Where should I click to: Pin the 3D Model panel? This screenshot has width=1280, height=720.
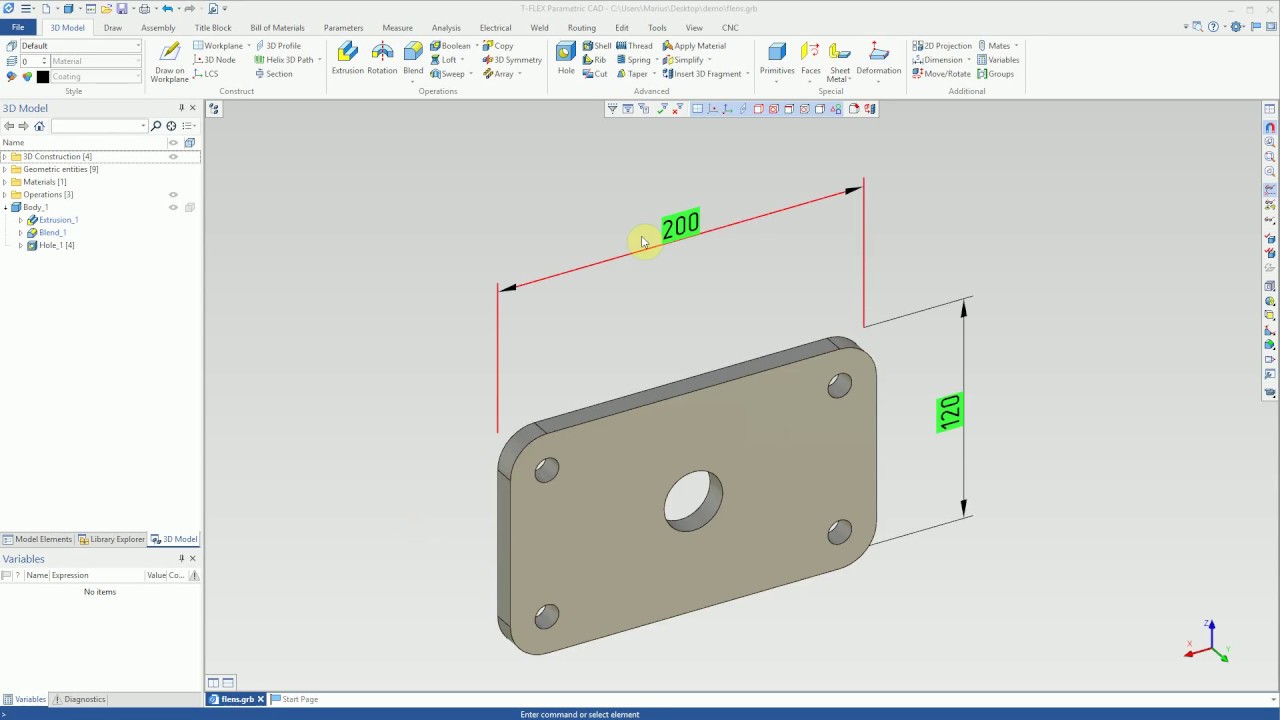(x=181, y=108)
